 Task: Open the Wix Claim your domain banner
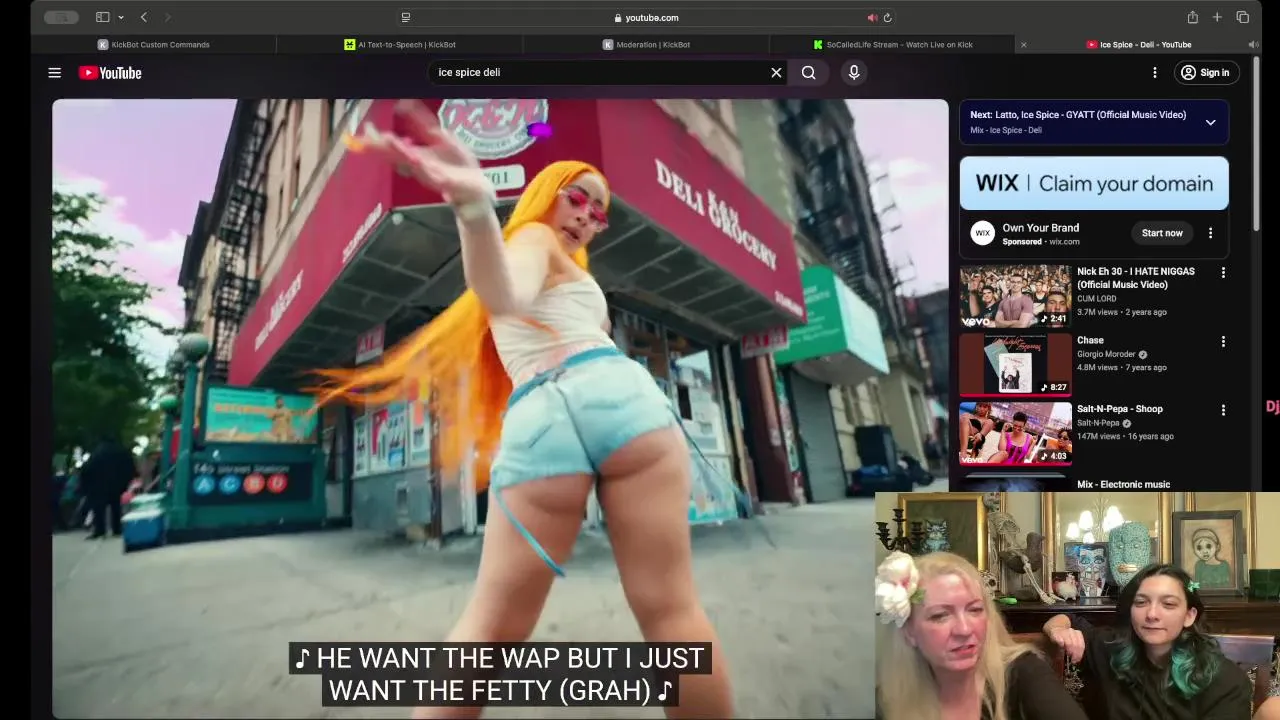click(1094, 183)
